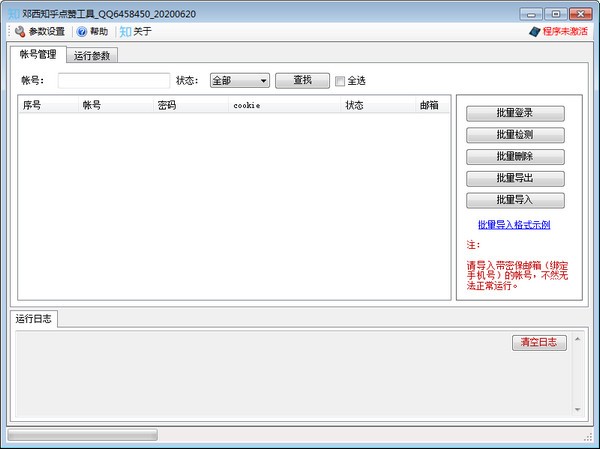
Task: Open the 批量导入格式示例 link
Action: pyautogui.click(x=514, y=225)
